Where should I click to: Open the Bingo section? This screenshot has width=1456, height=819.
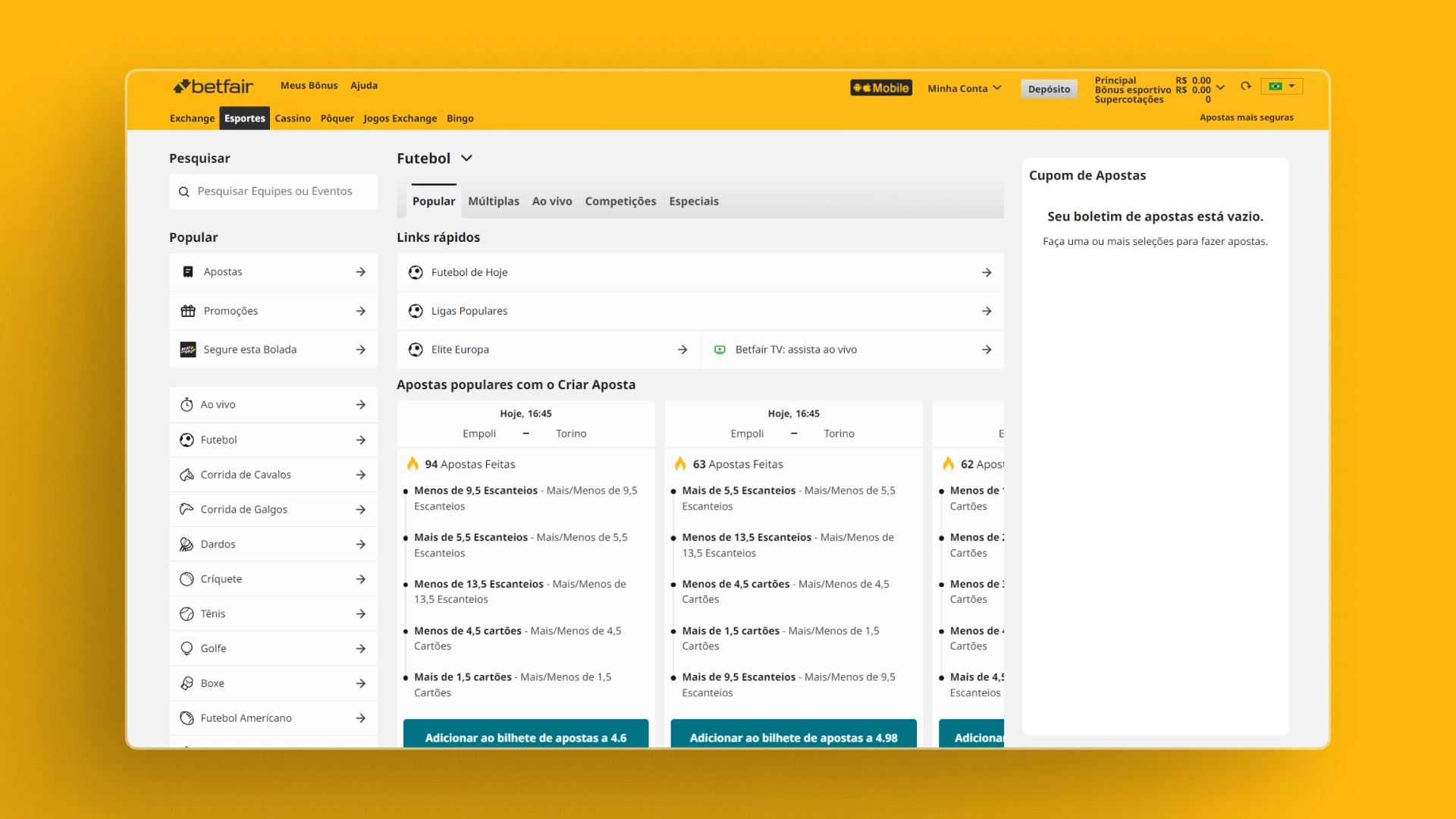tap(460, 118)
